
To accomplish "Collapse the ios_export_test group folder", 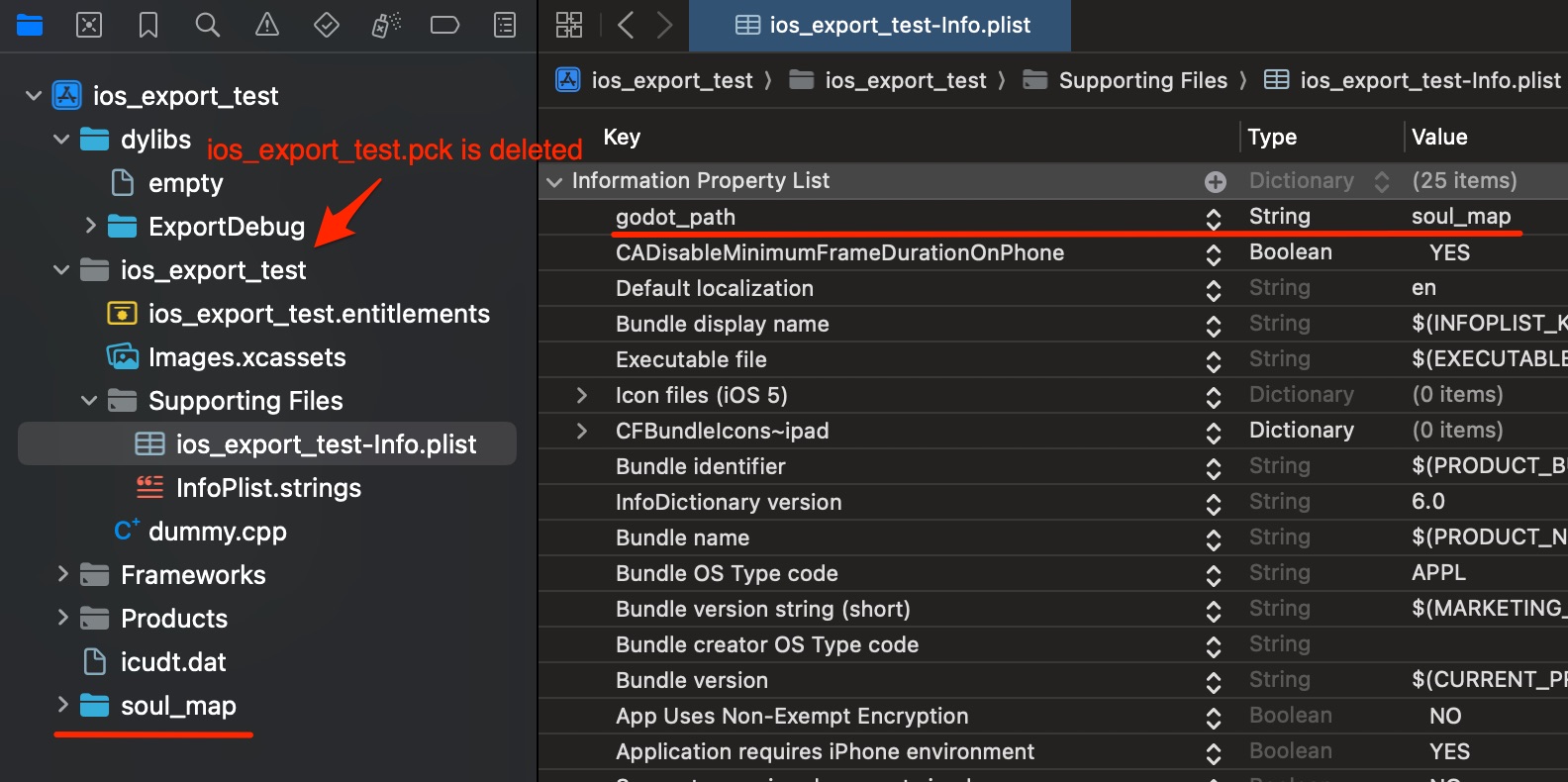I will pos(61,269).
